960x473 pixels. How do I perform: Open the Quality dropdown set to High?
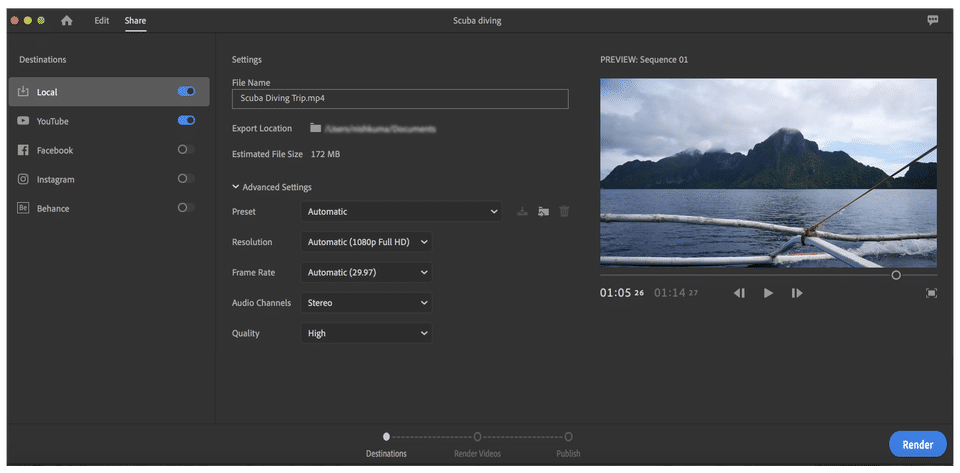pyautogui.click(x=366, y=333)
